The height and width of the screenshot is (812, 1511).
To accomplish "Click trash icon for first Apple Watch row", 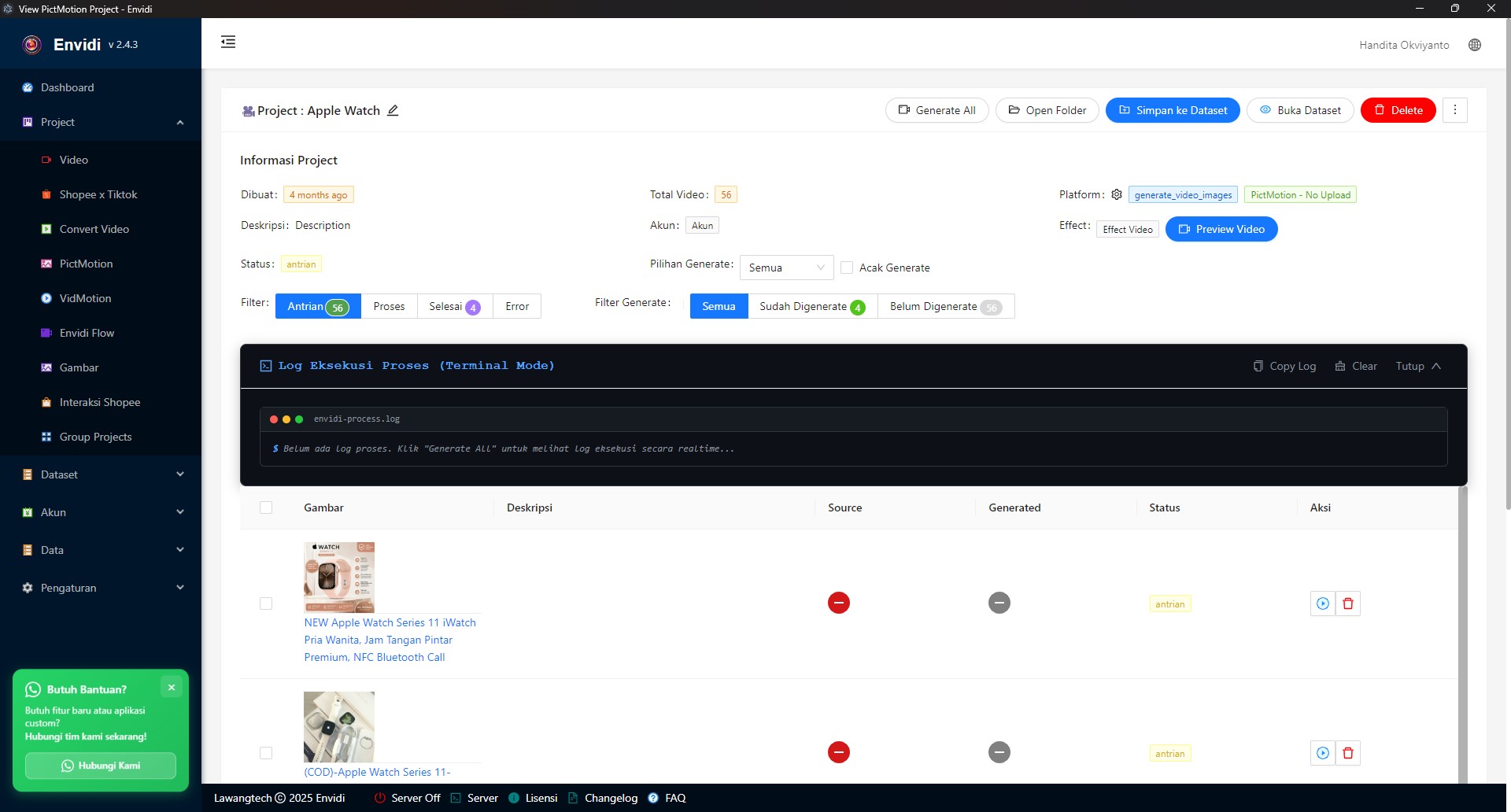I will coord(1348,603).
